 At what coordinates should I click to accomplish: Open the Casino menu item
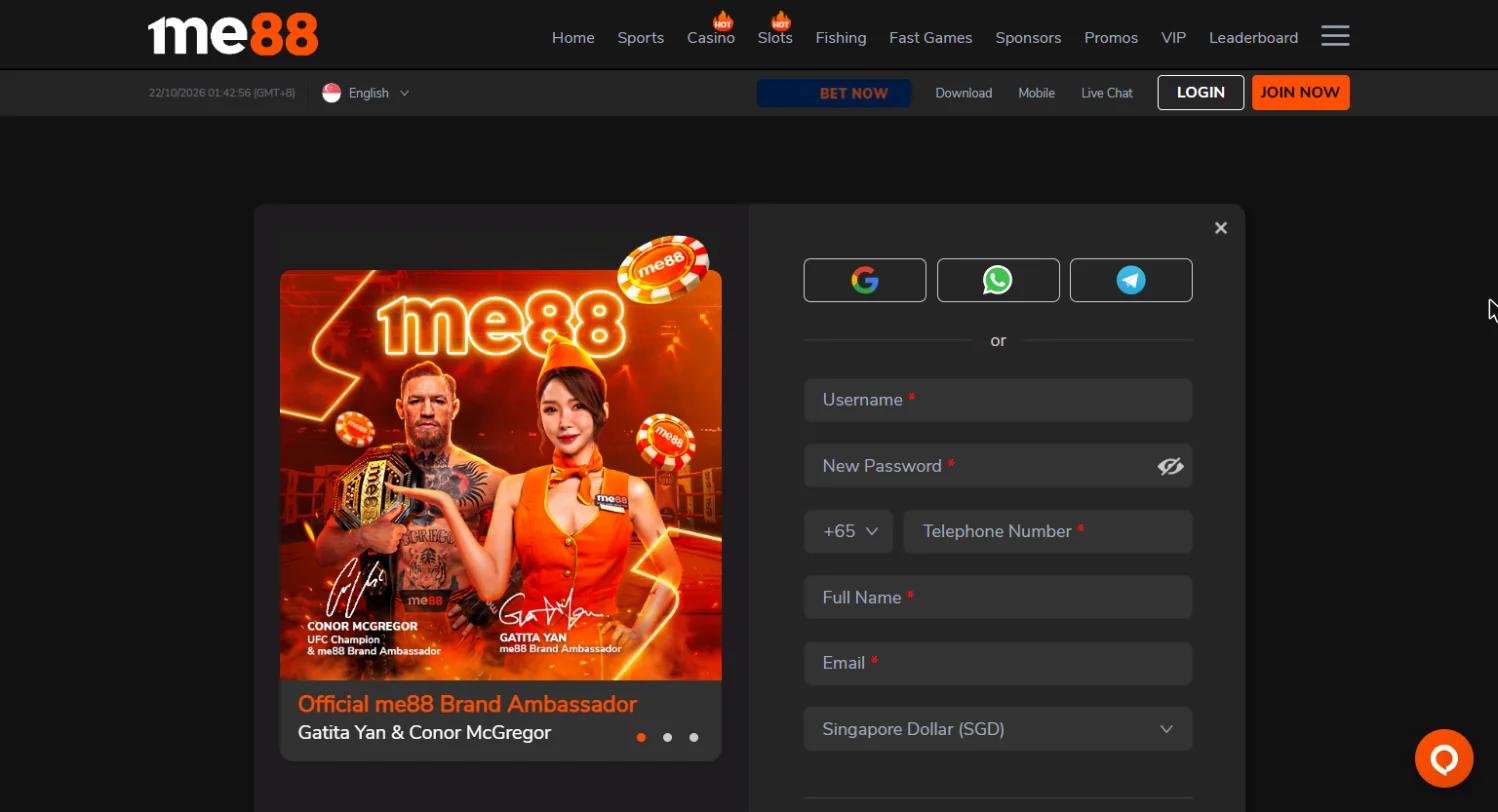click(x=711, y=38)
